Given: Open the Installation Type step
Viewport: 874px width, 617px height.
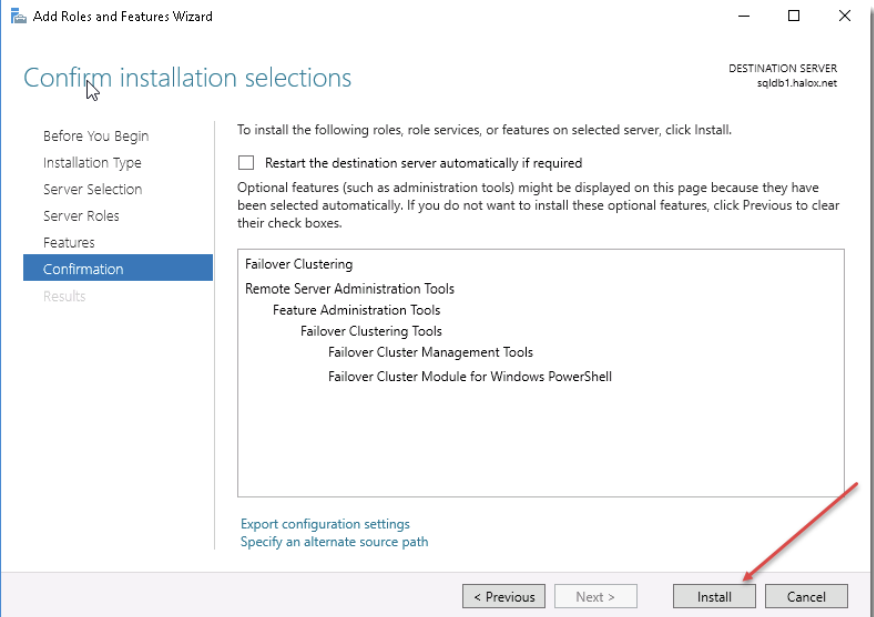Looking at the screenshot, I should tap(93, 163).
